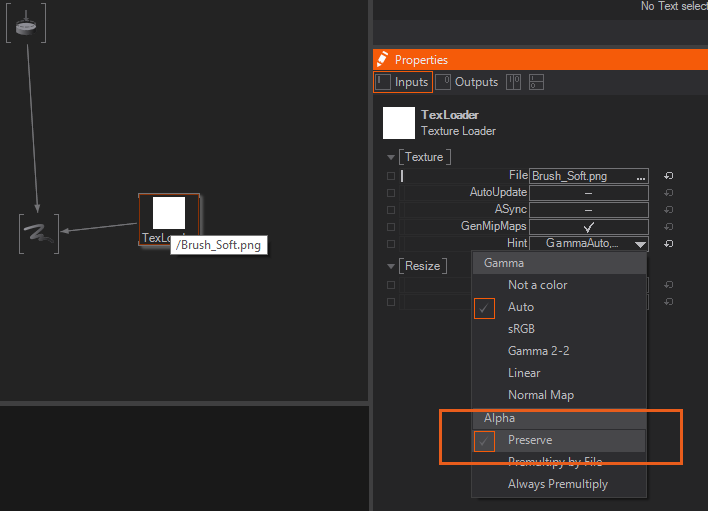Open the Hint dropdown arrow

click(639, 244)
